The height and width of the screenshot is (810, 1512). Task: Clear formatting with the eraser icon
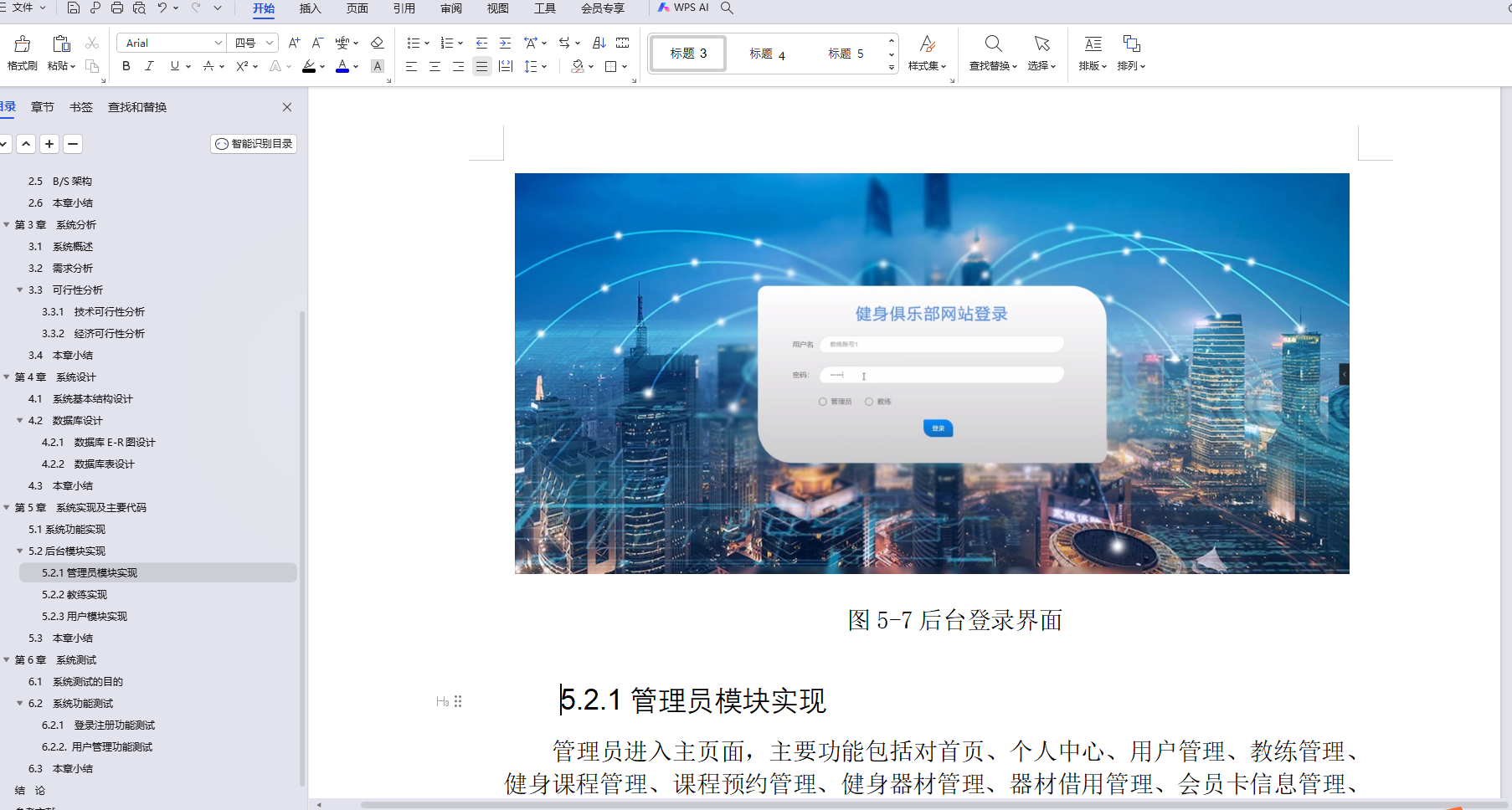tap(378, 43)
